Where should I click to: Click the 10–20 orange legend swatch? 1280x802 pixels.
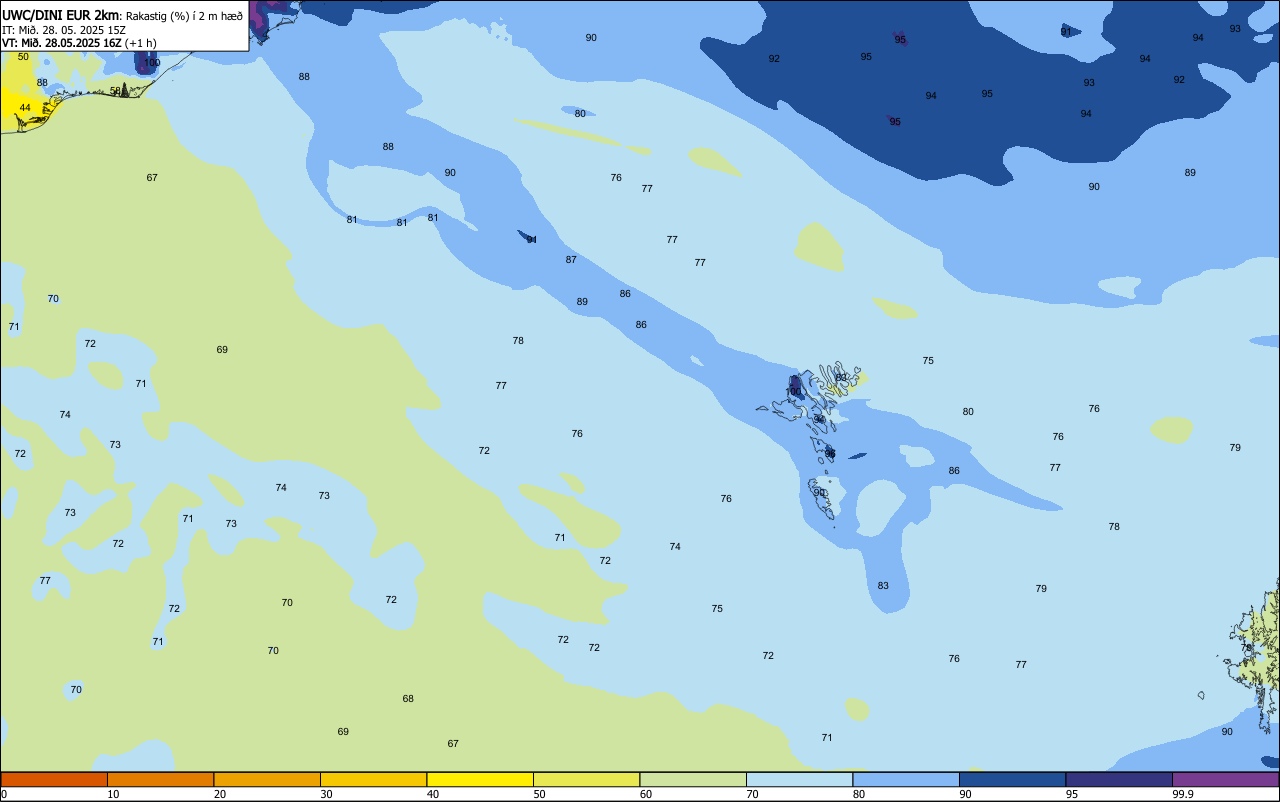pos(160,779)
